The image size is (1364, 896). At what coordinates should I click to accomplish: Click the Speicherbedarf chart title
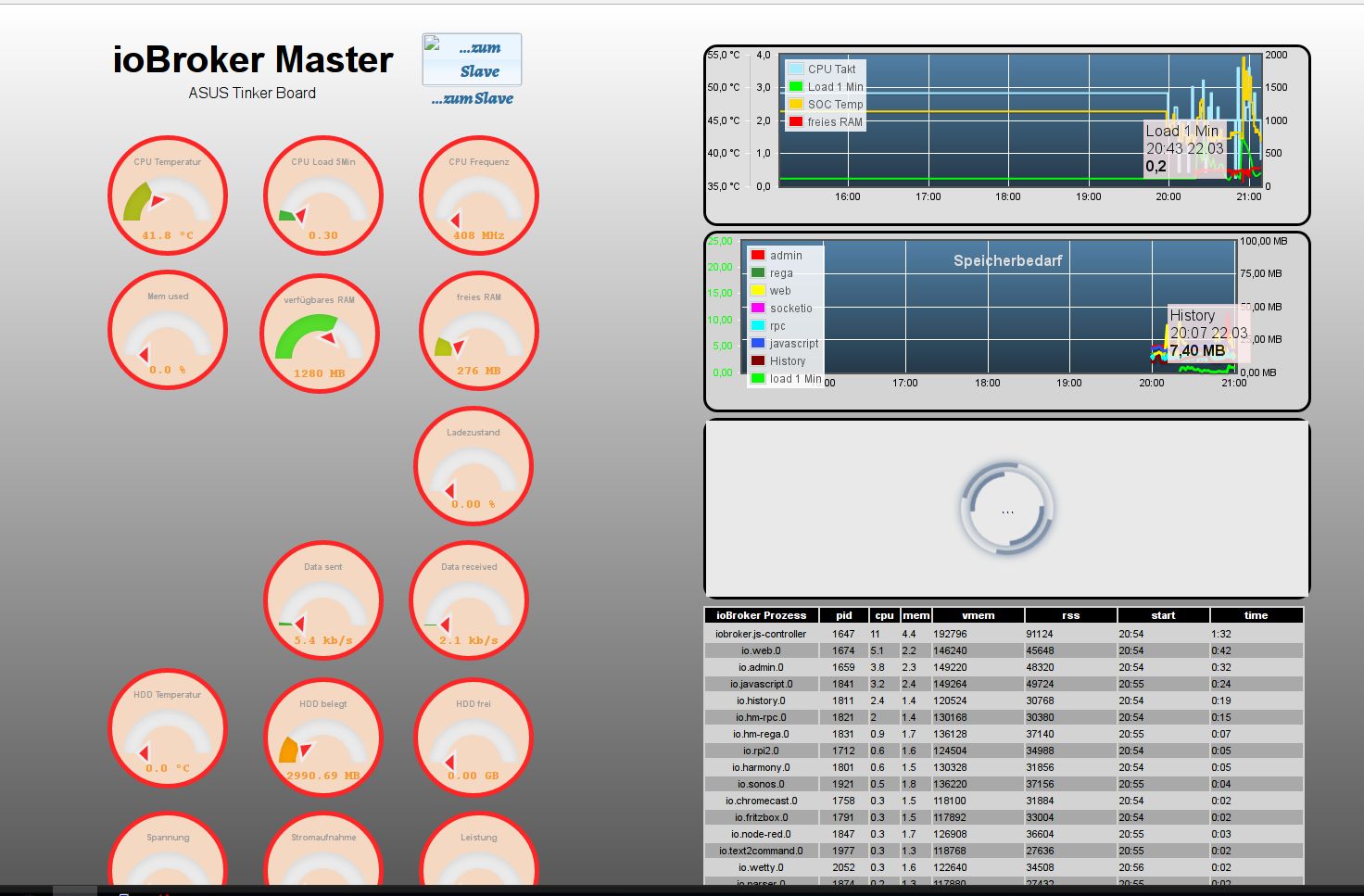pyautogui.click(x=1008, y=261)
